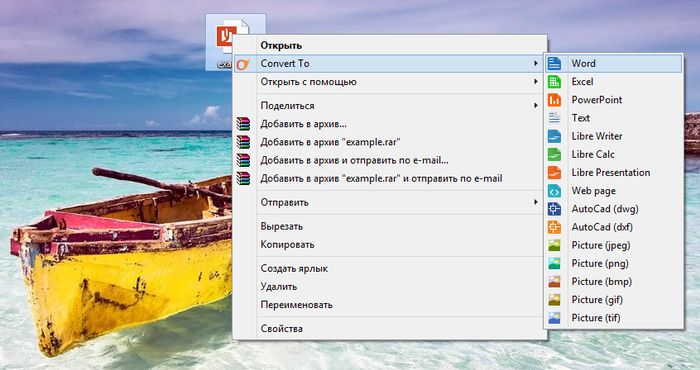Select the Picture (png) label
700x370 pixels.
600,263
